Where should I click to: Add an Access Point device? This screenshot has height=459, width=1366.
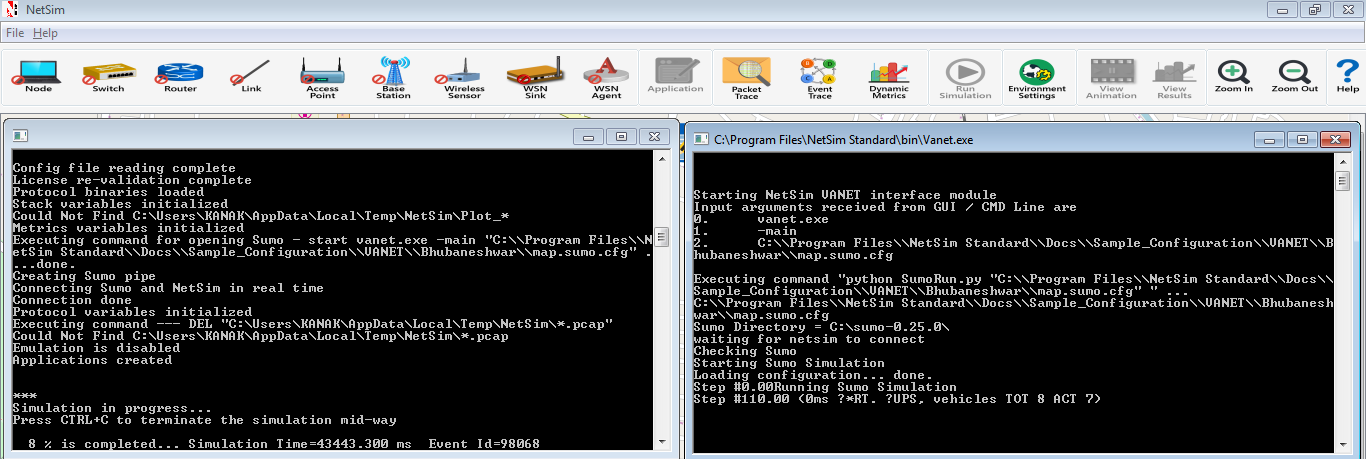(x=322, y=78)
